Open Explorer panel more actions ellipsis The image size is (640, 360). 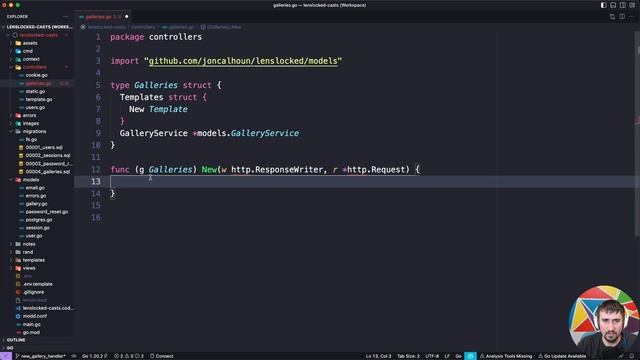pyautogui.click(x=66, y=17)
